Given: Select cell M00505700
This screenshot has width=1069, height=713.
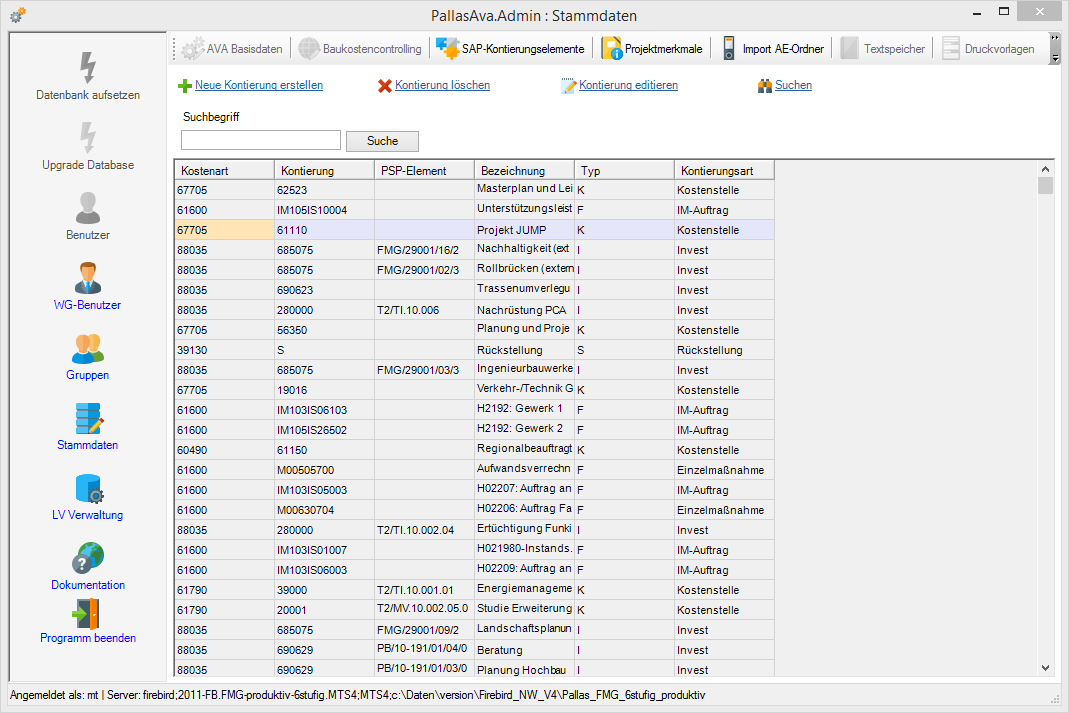Looking at the screenshot, I should pyautogui.click(x=325, y=470).
